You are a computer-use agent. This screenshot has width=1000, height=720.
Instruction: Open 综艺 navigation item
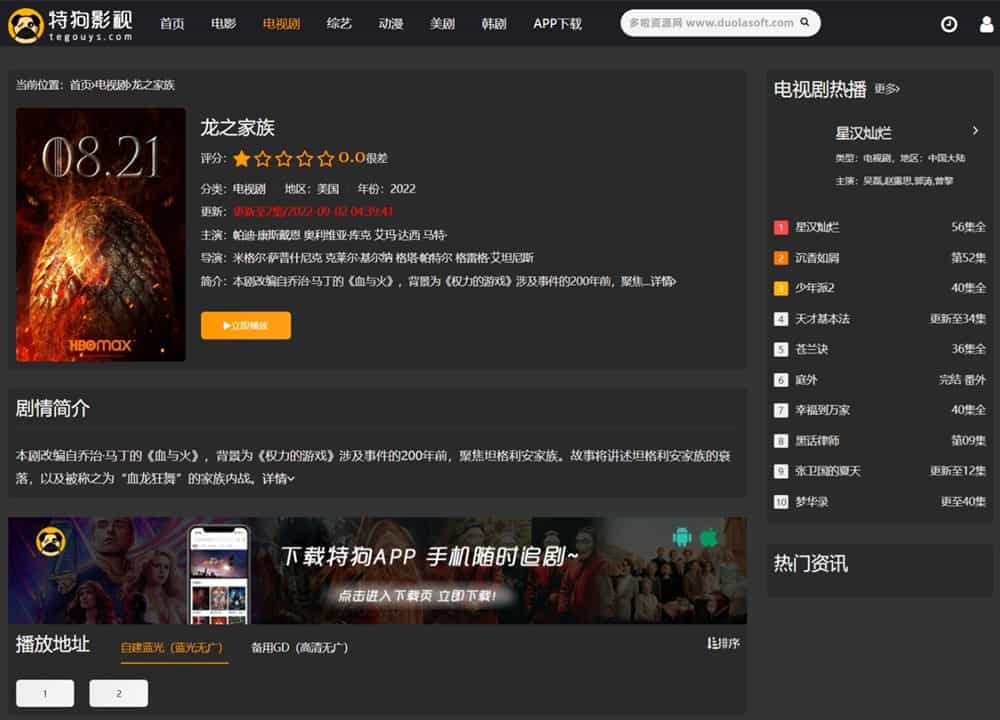coord(339,24)
